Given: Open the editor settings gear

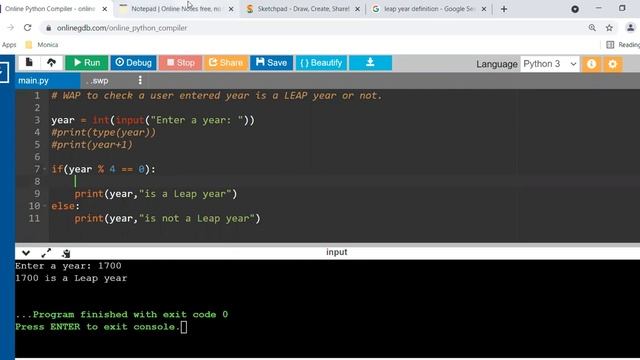Looking at the screenshot, I should coord(612,64).
